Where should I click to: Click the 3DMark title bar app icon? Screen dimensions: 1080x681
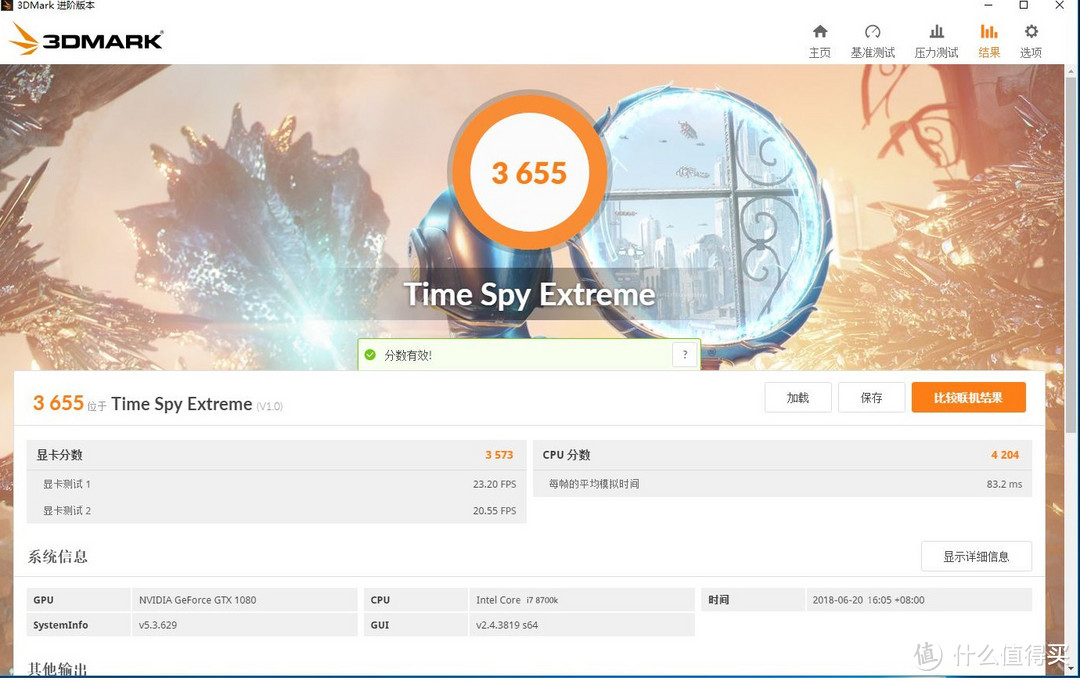(6, 6)
